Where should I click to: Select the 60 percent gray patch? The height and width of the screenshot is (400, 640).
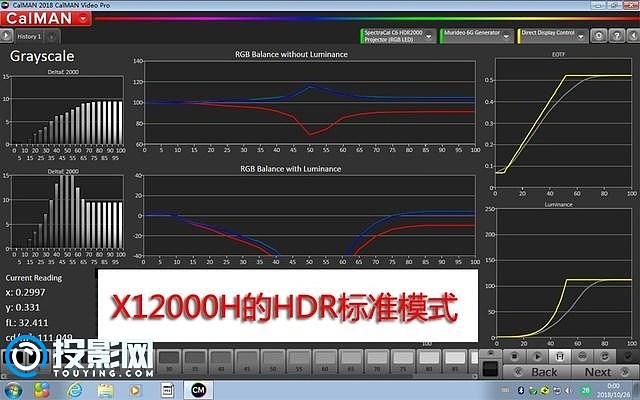pyautogui.click(x=325, y=361)
